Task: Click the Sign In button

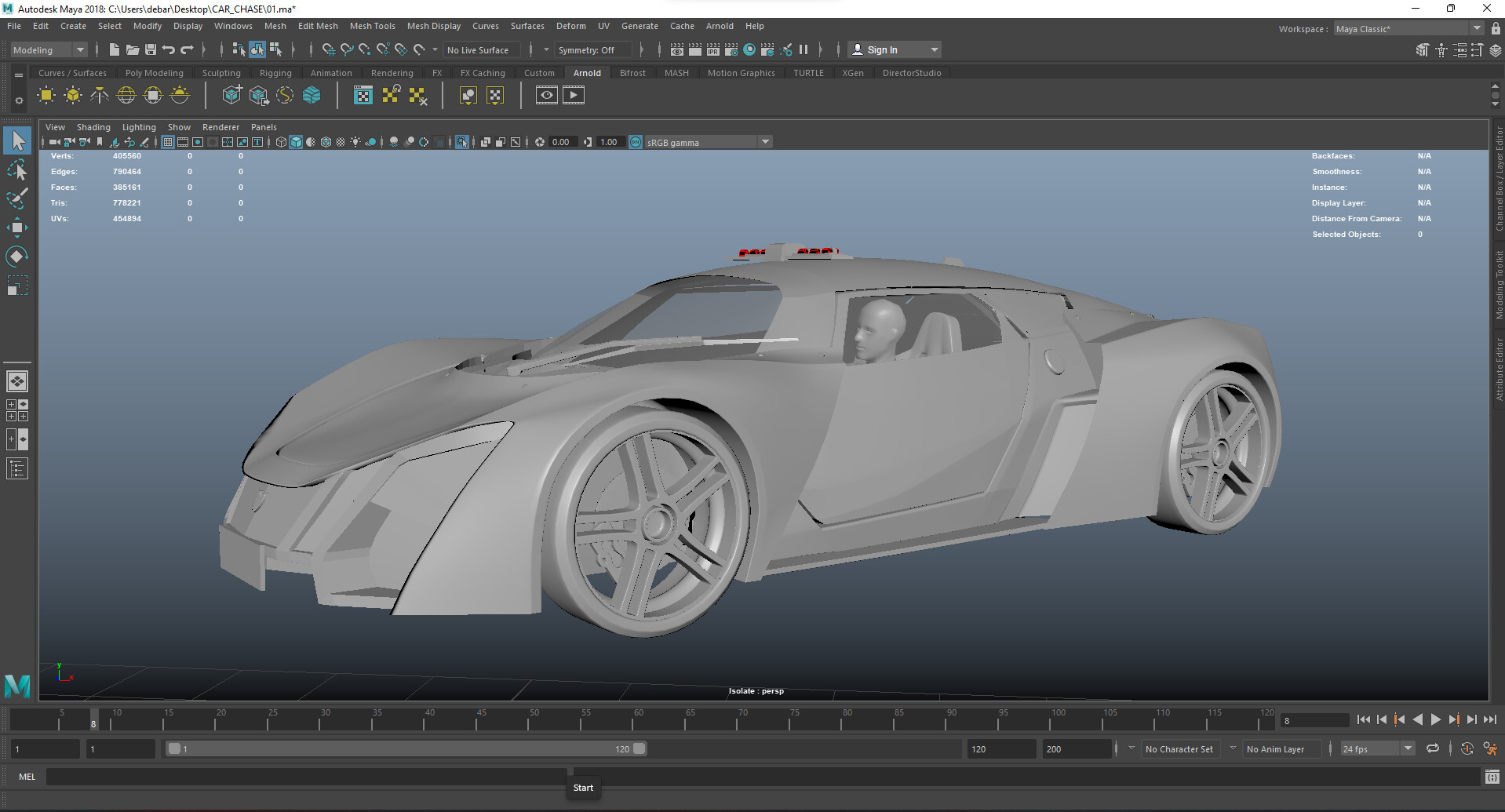Action: point(881,49)
